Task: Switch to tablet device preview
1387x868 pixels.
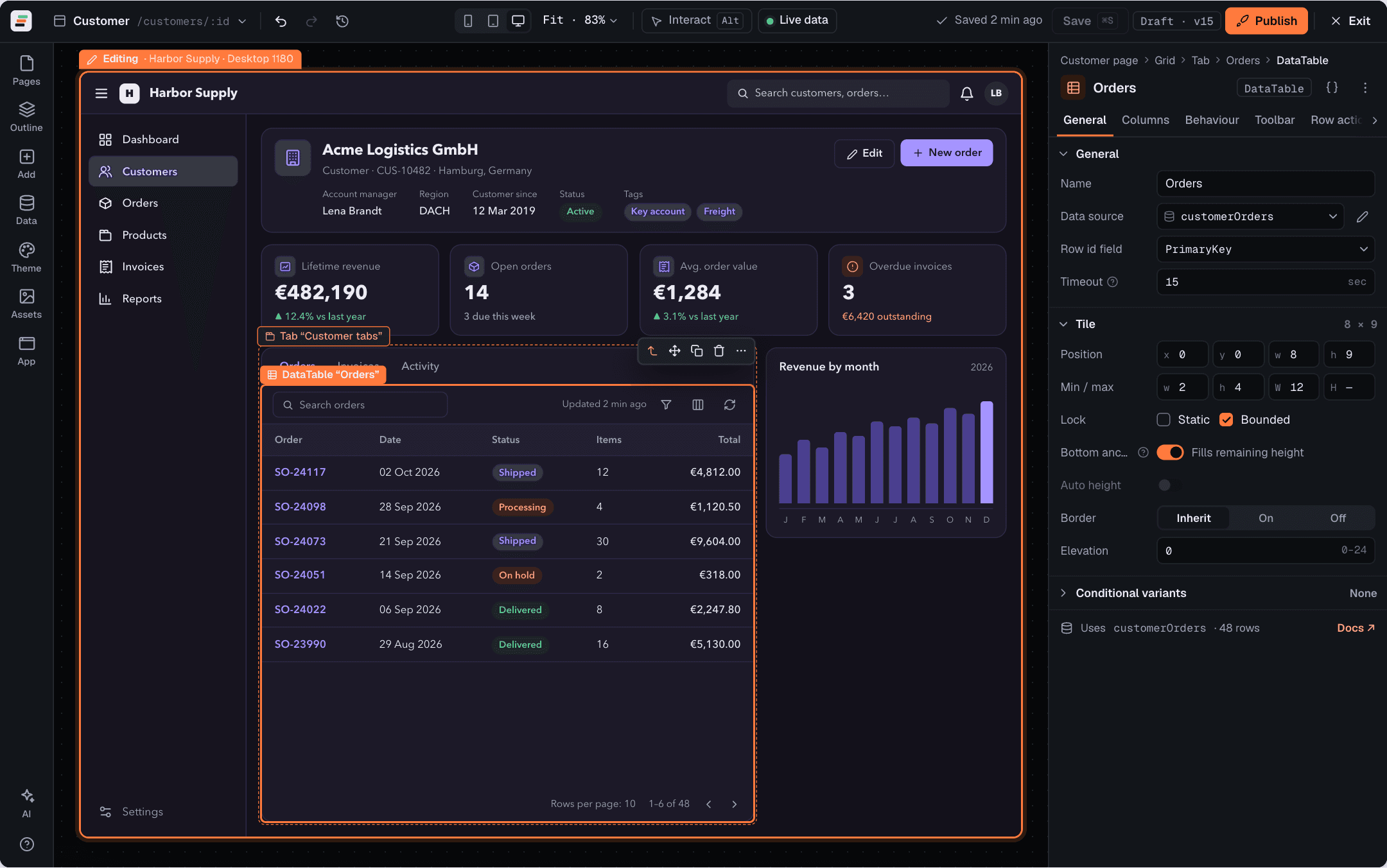Action: pos(493,21)
